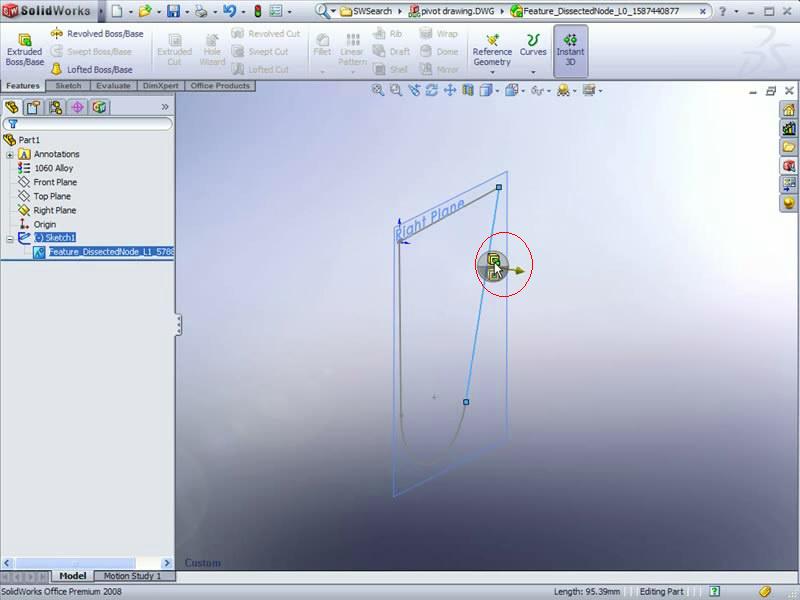This screenshot has width=800, height=600.
Task: Switch to the Office Products tab
Action: tap(220, 86)
